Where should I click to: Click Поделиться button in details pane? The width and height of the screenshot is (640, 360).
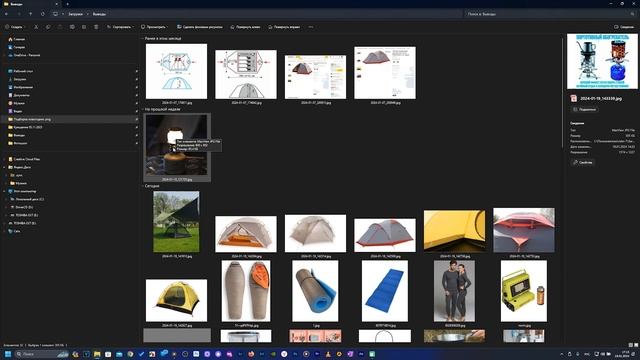point(585,109)
